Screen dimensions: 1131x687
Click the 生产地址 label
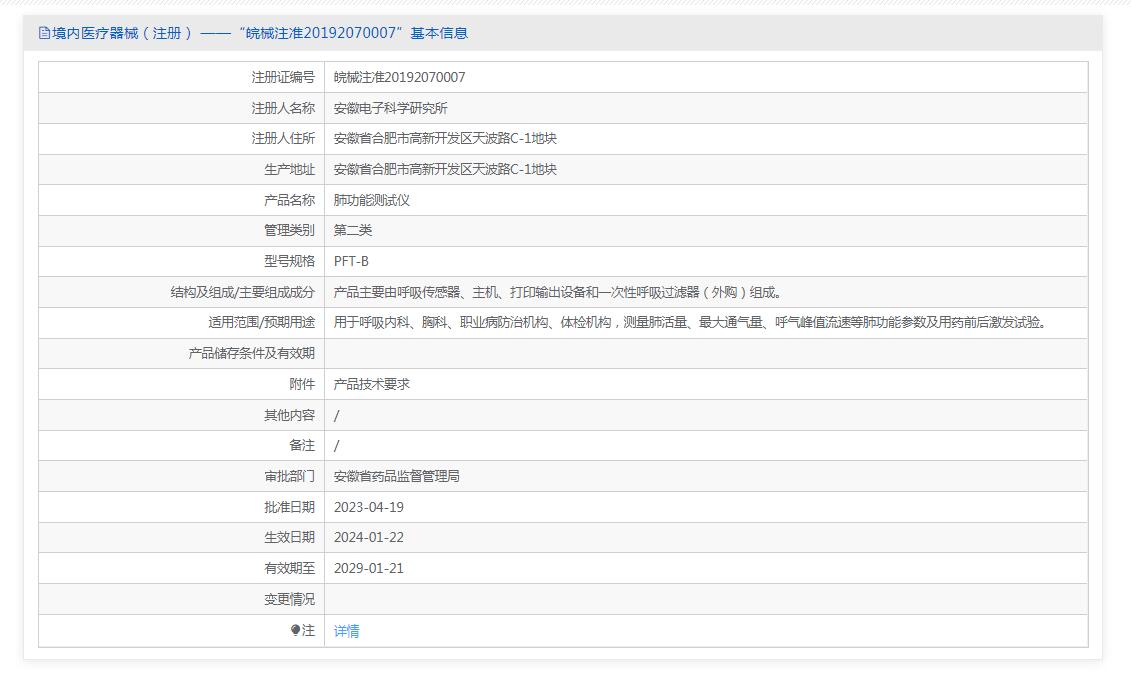pyautogui.click(x=289, y=170)
